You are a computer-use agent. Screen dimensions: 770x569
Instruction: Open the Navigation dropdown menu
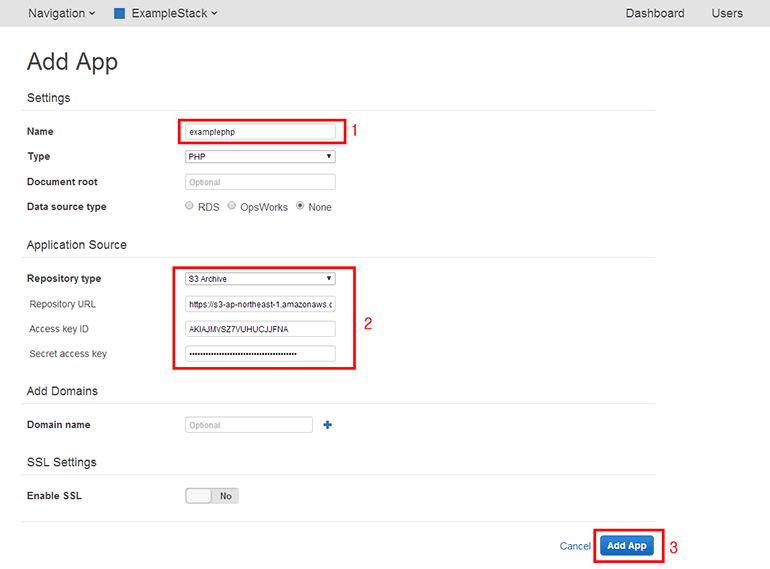[x=61, y=13]
